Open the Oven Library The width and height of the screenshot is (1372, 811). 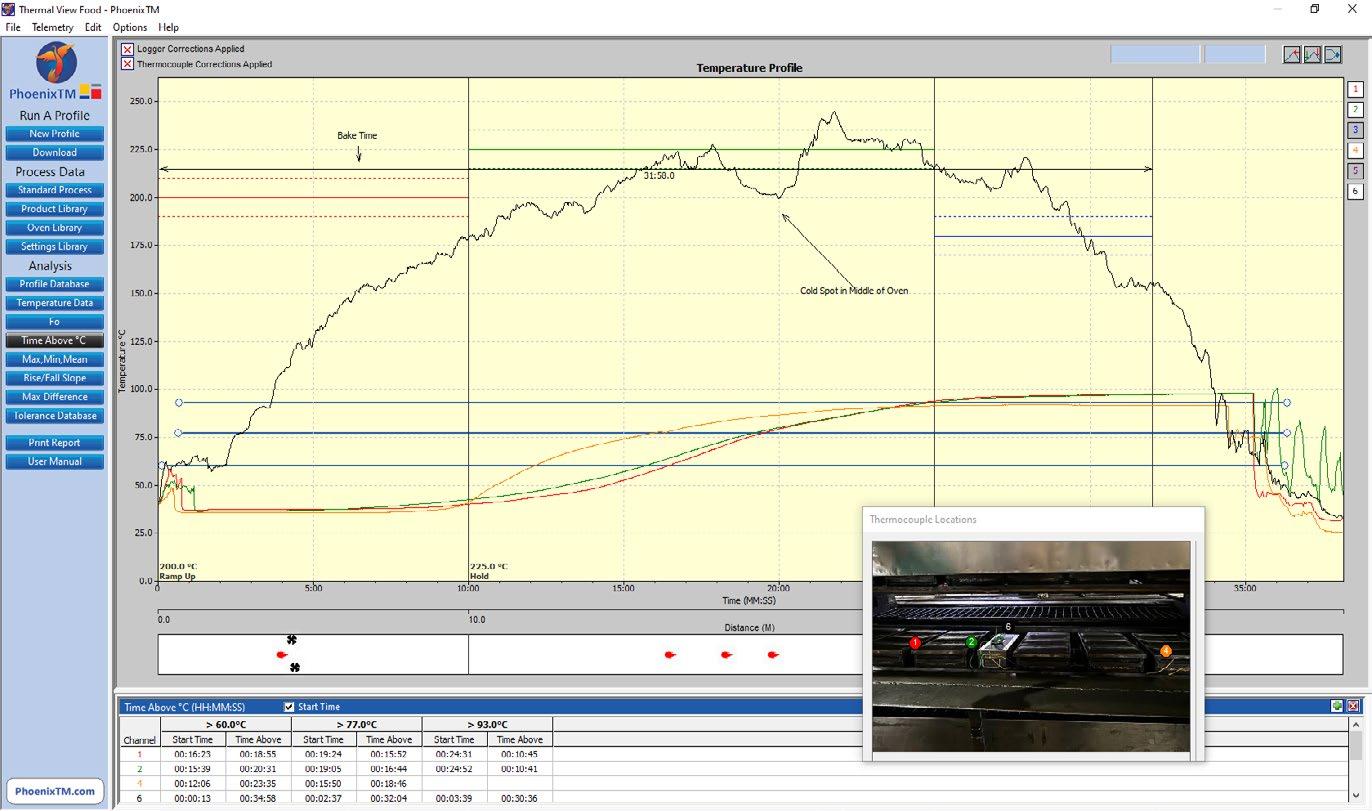54,228
